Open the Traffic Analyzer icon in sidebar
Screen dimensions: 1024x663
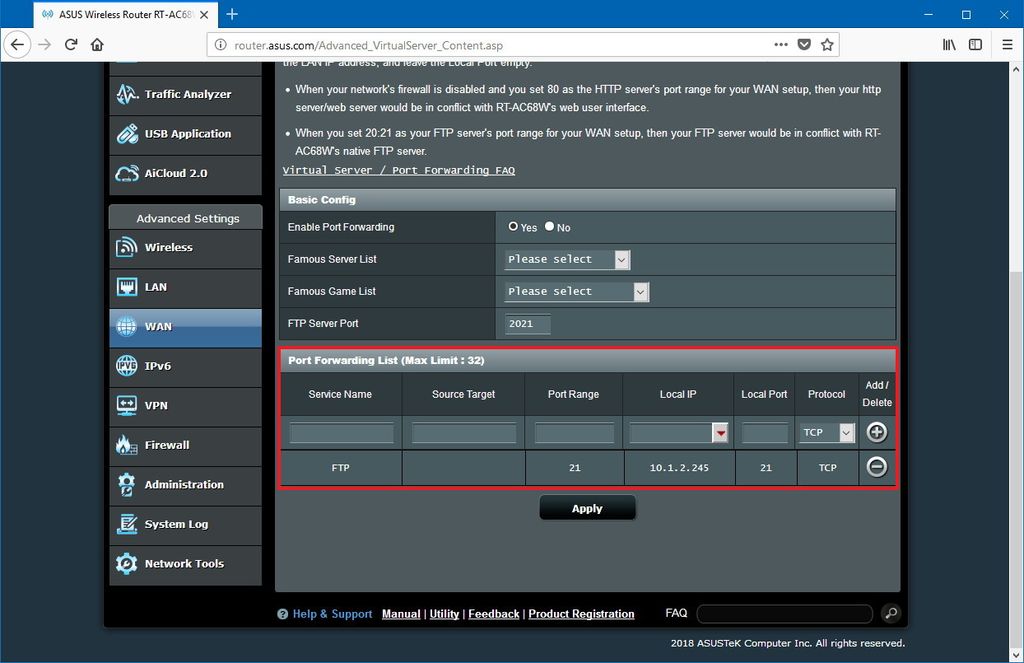click(x=127, y=95)
